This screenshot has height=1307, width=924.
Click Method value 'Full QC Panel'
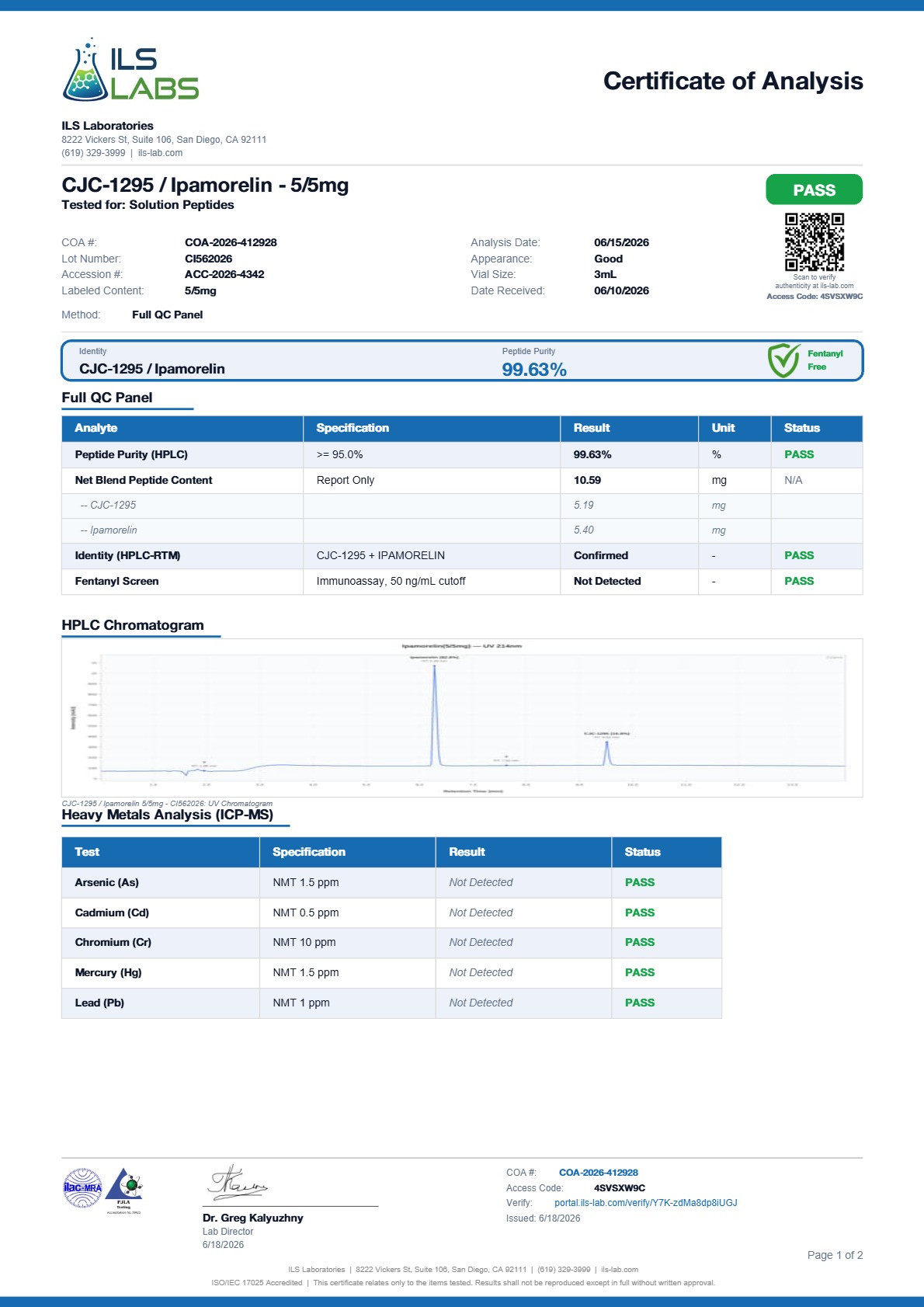point(167,315)
